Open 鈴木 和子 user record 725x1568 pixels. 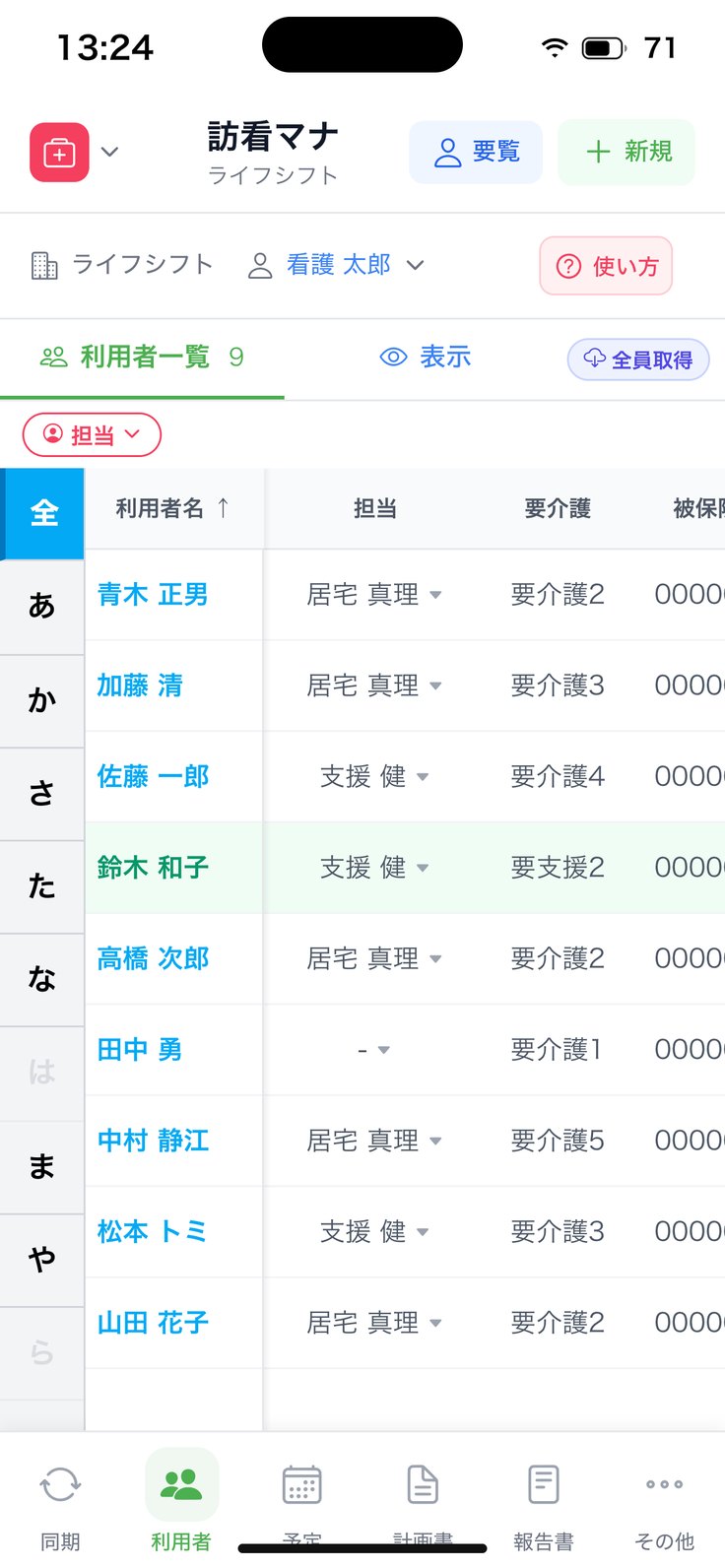pos(153,868)
